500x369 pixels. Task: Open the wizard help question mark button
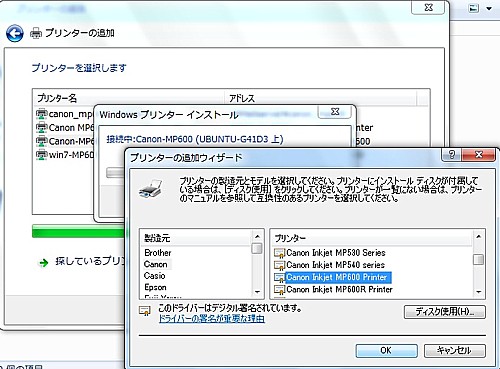pyautogui.click(x=451, y=155)
